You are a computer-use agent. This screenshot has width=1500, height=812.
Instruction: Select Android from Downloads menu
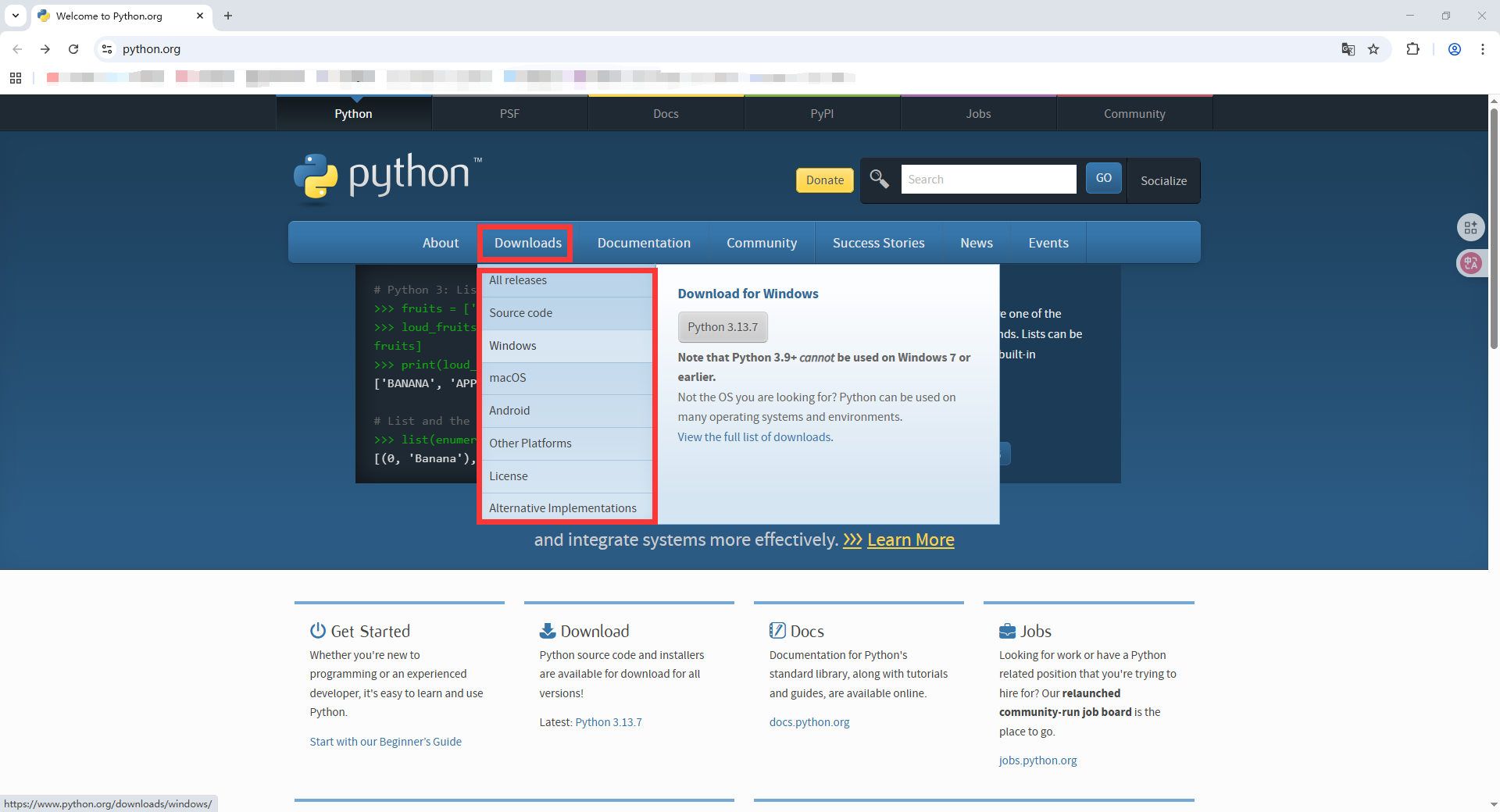[567, 411]
